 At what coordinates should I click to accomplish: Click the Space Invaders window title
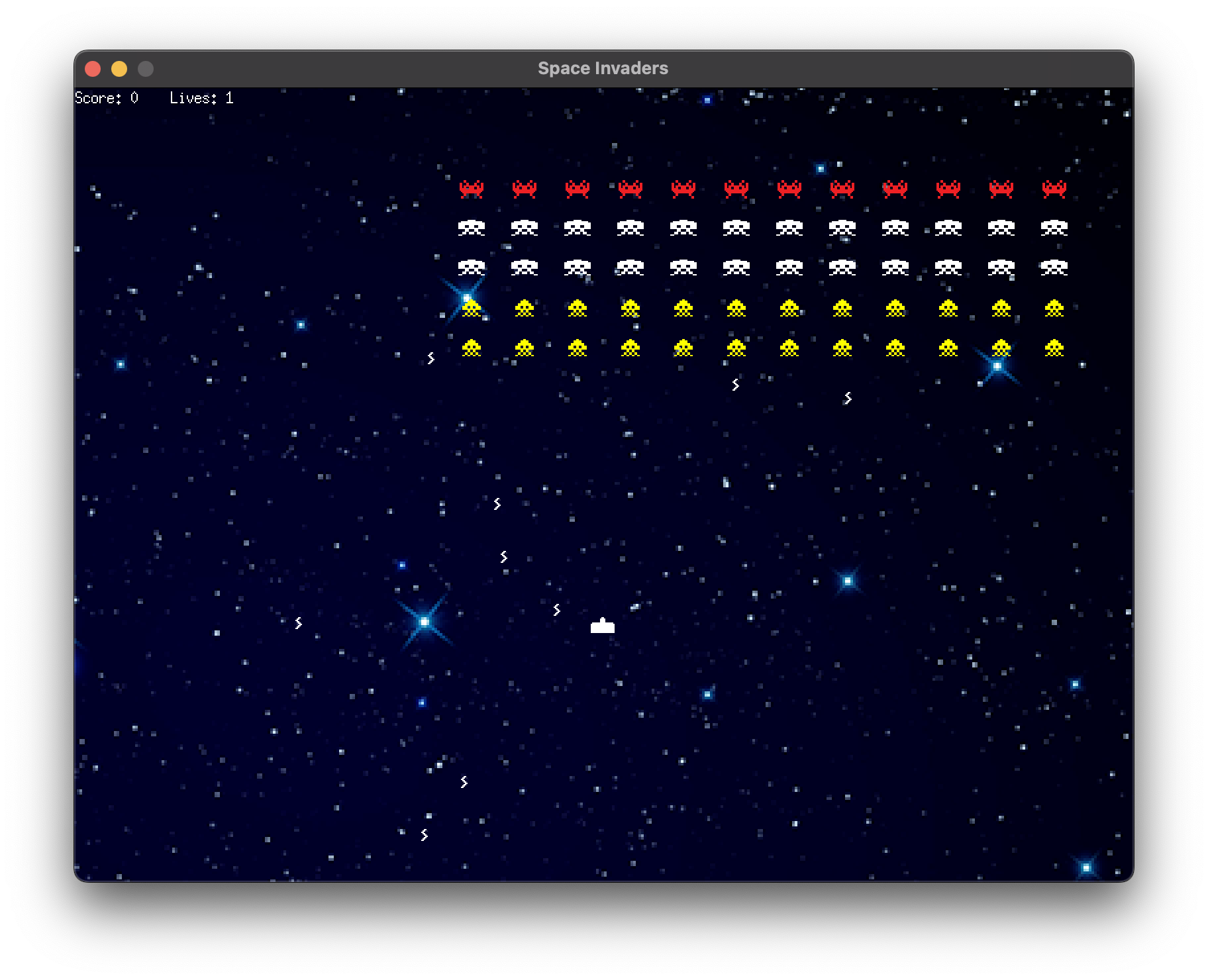click(603, 68)
